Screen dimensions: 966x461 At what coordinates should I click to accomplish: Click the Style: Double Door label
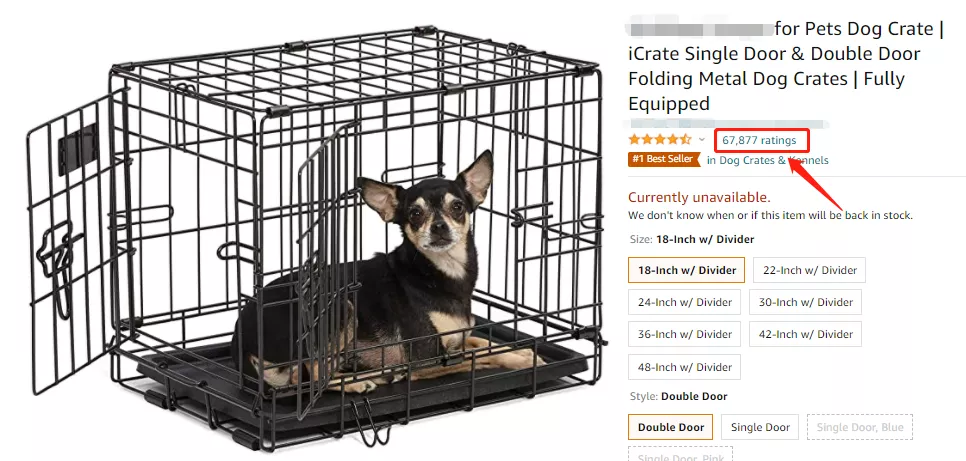pos(679,397)
